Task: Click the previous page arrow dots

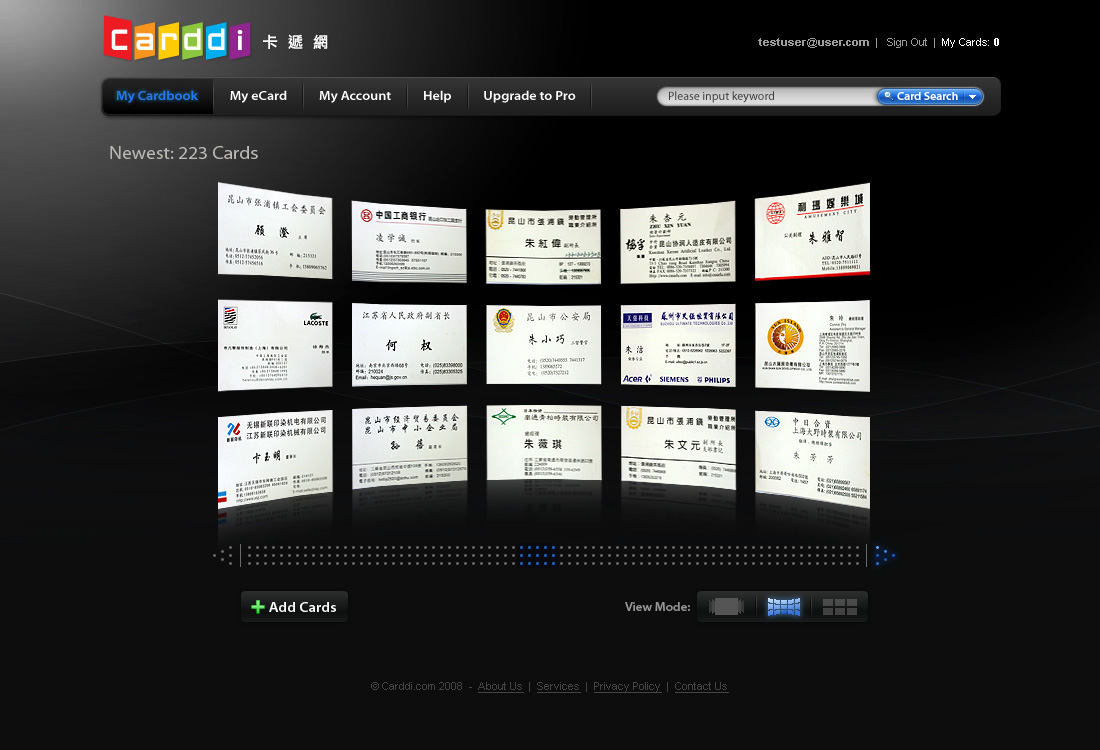Action: point(225,555)
